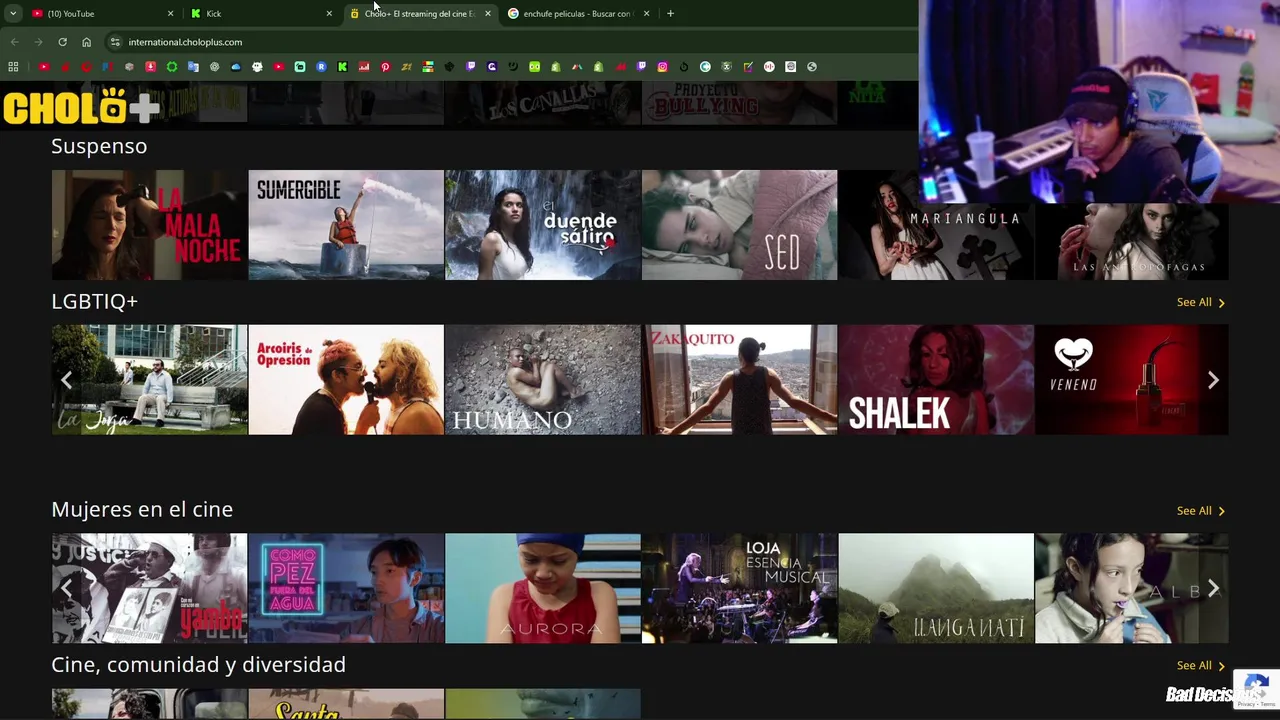Screen dimensions: 1280x720
Task: Close the Kick tab
Action: [329, 14]
